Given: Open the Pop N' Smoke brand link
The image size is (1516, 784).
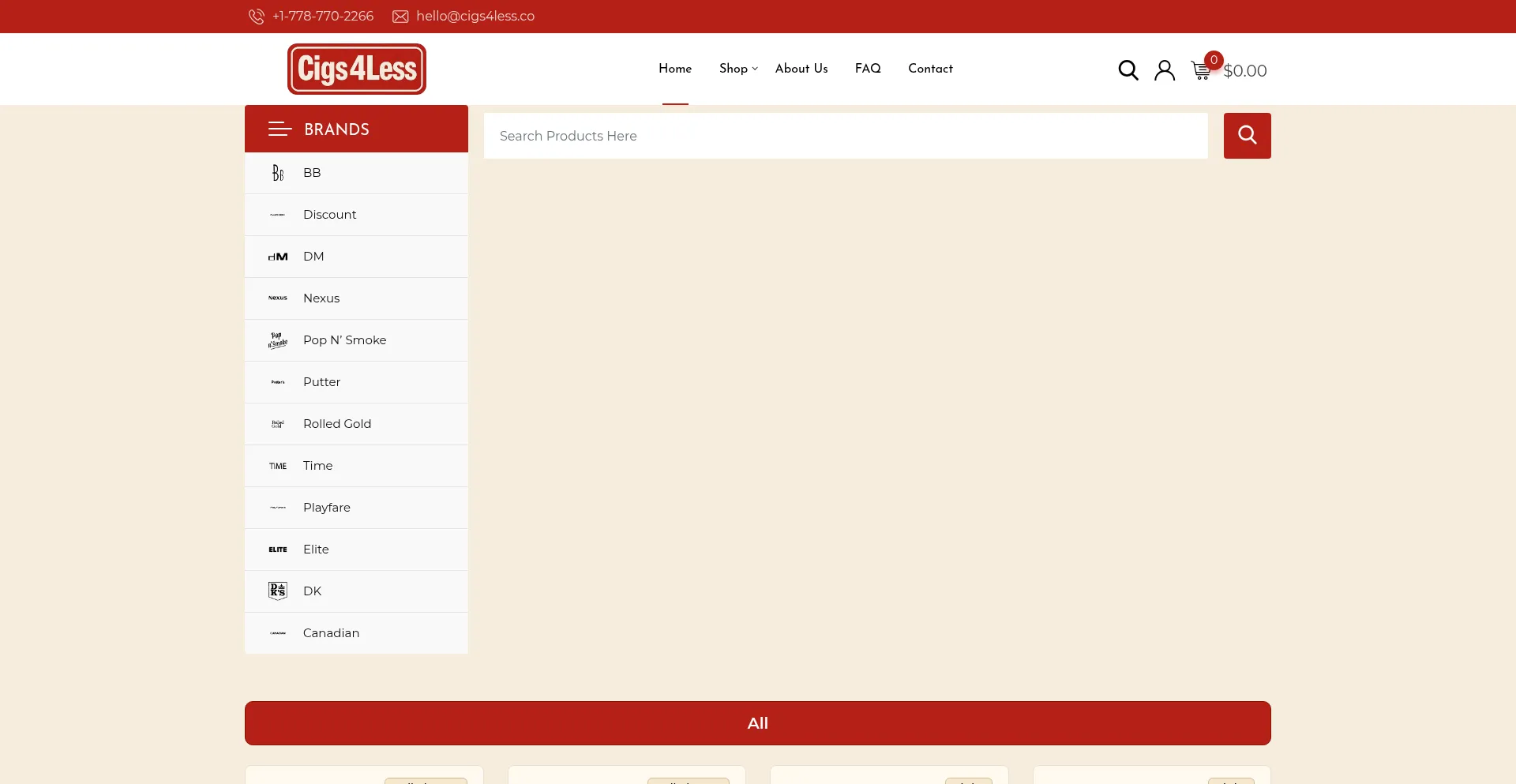Looking at the screenshot, I should tap(345, 340).
